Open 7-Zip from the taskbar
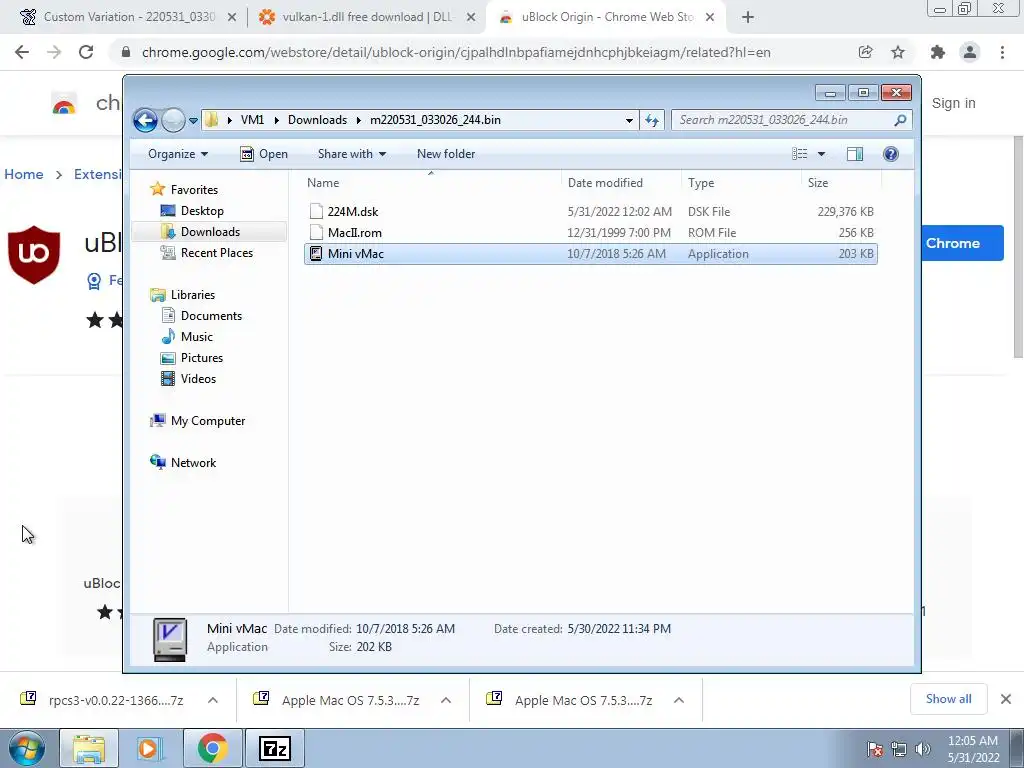Viewport: 1024px width, 768px height. pos(275,748)
